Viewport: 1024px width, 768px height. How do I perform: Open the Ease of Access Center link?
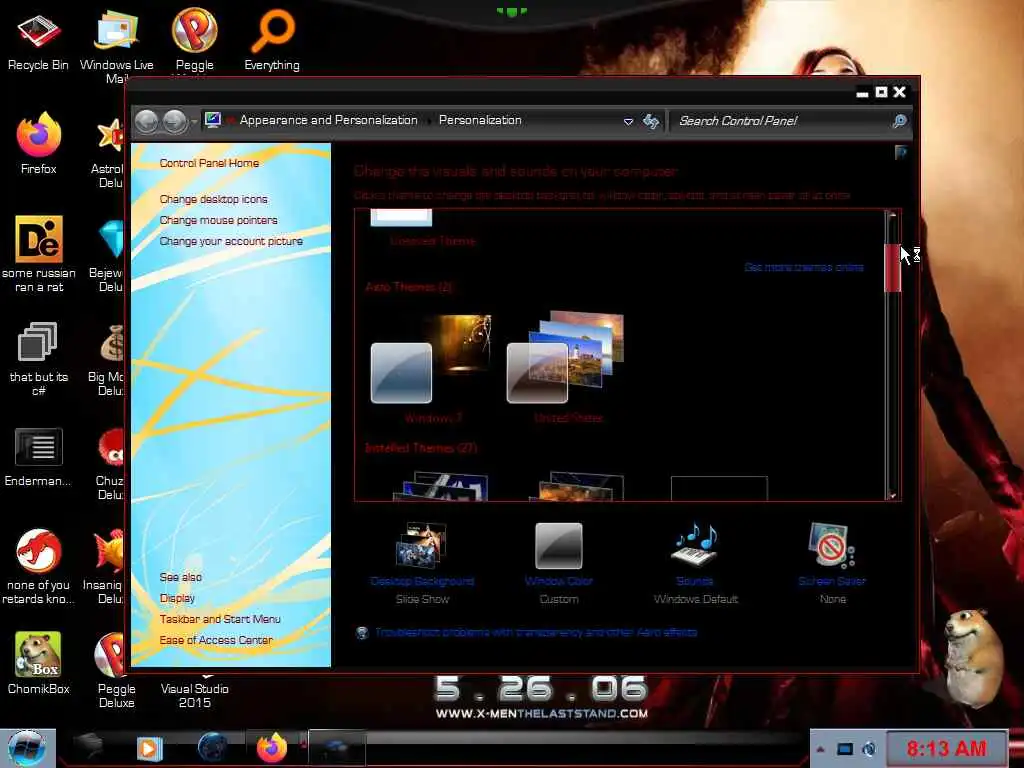coord(216,640)
